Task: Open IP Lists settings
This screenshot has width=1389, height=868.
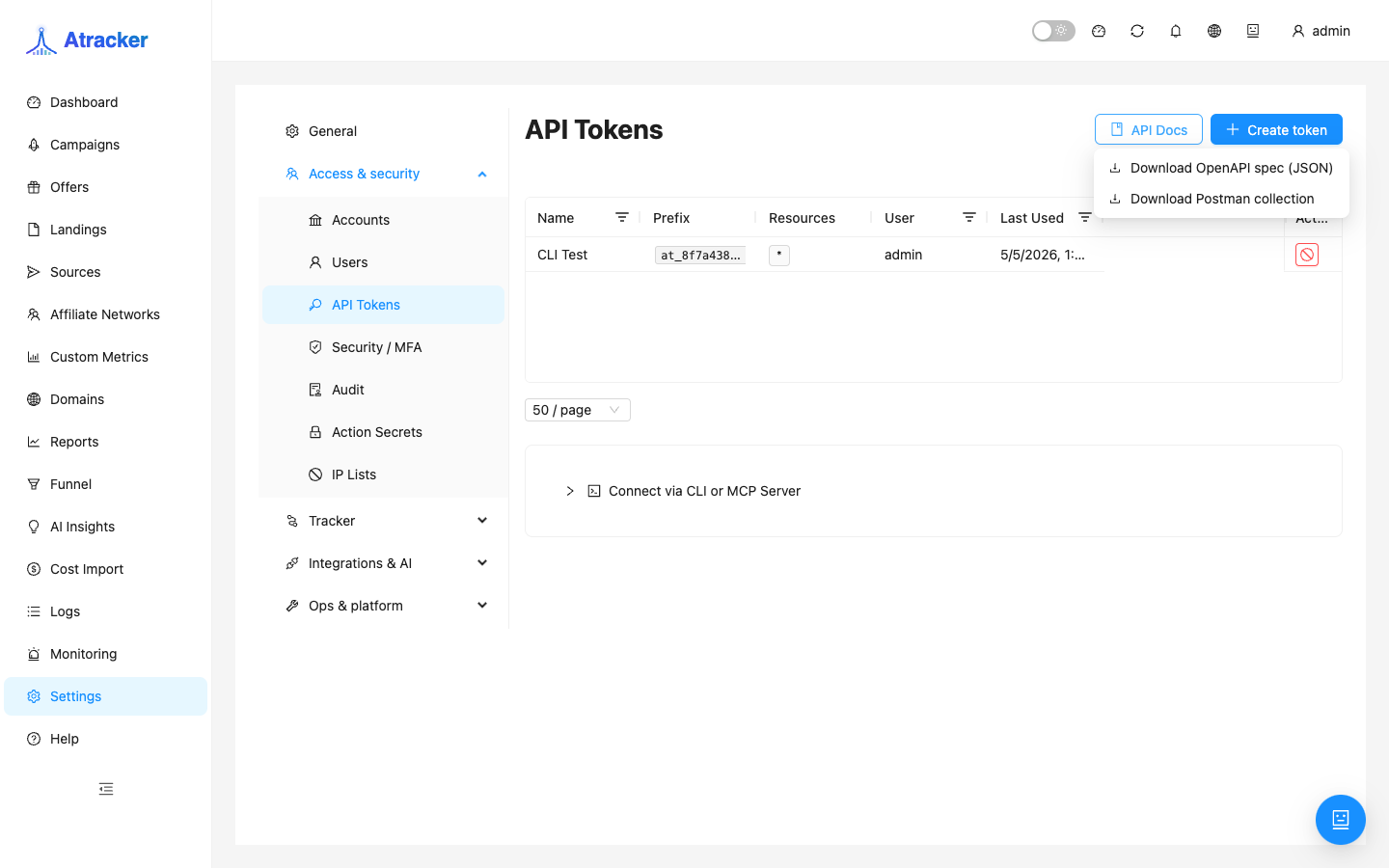Action: point(383,475)
